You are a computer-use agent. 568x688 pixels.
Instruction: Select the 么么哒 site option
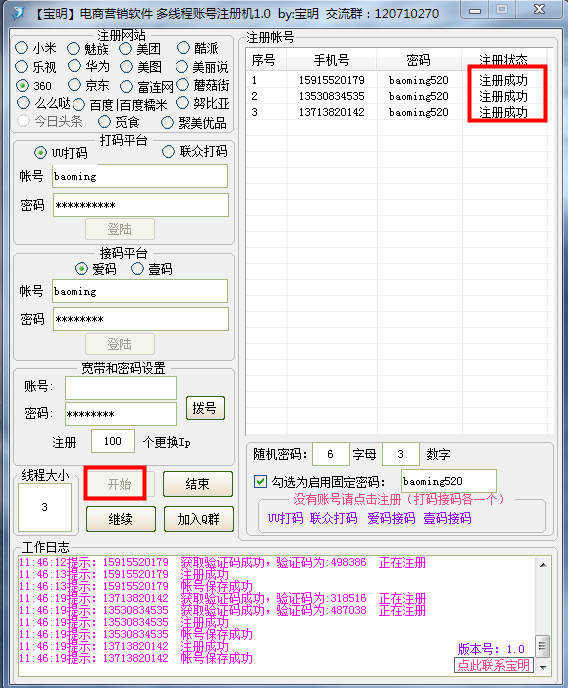point(23,103)
